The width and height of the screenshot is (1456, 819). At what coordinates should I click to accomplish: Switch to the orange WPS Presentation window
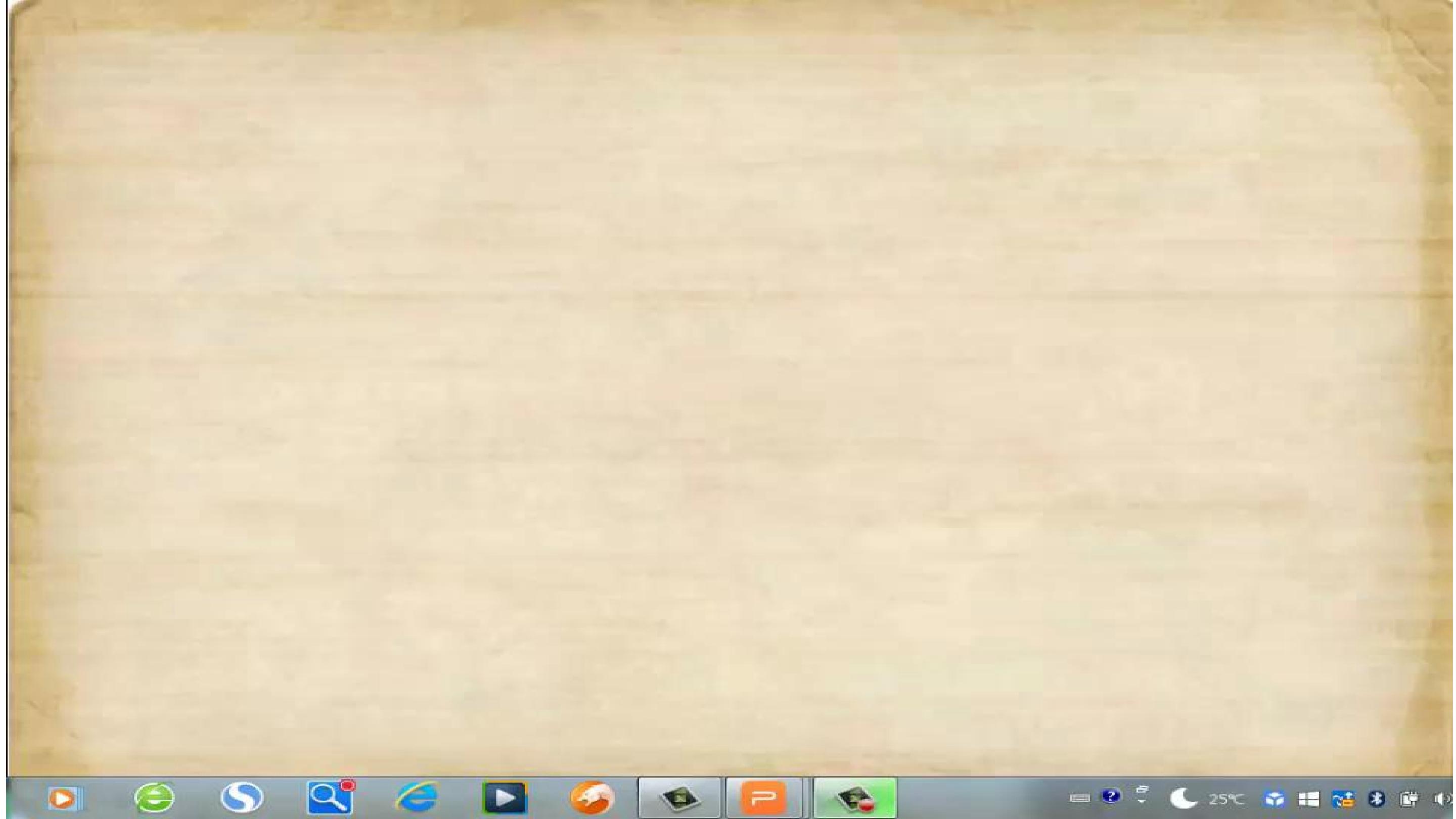point(765,798)
